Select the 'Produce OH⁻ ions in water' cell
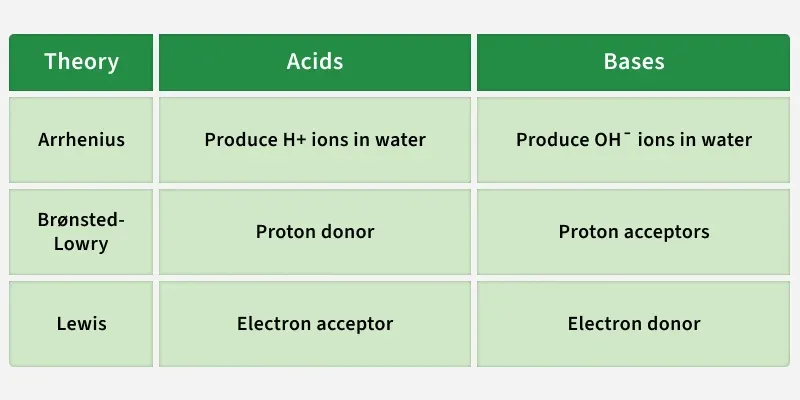Viewport: 800px width, 400px height. click(x=633, y=140)
